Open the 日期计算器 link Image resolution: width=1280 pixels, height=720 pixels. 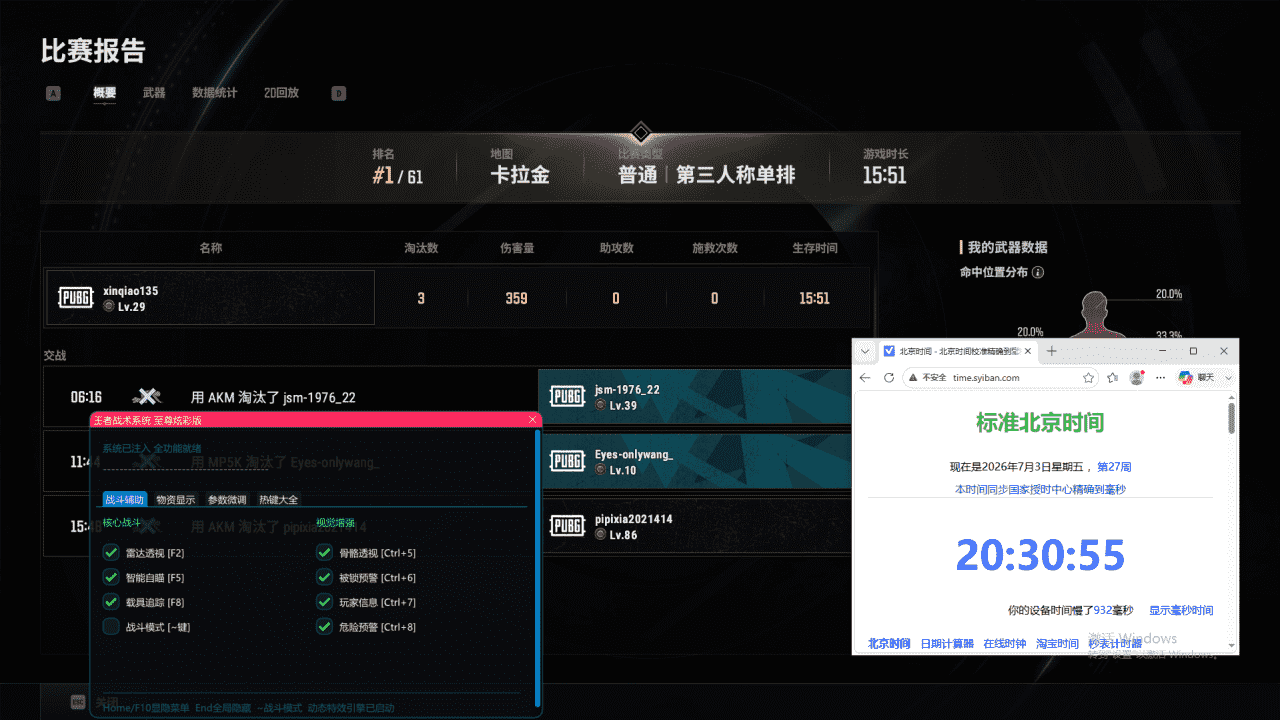click(x=947, y=644)
